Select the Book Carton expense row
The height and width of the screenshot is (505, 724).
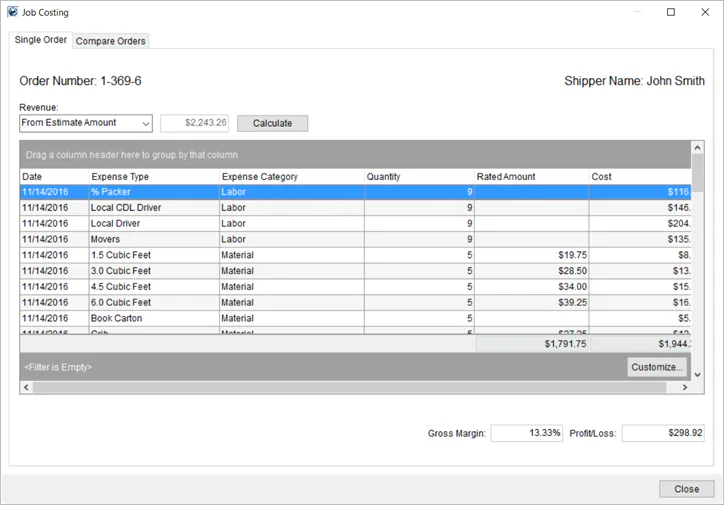click(x=356, y=319)
